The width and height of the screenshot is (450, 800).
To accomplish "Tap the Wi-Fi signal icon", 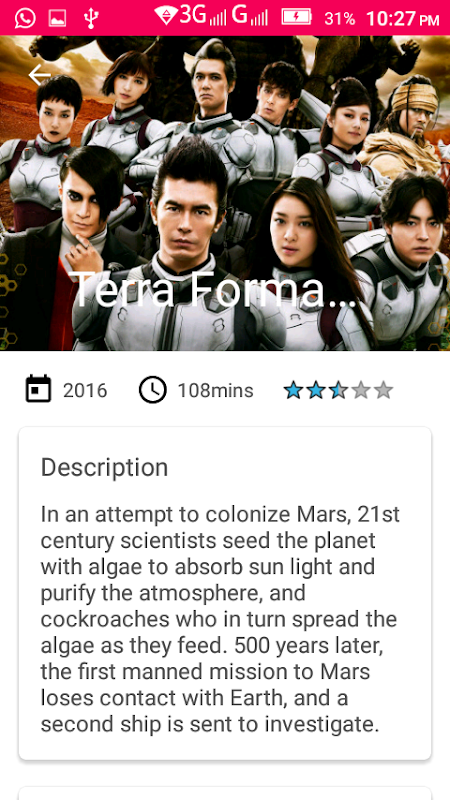I will tap(166, 16).
